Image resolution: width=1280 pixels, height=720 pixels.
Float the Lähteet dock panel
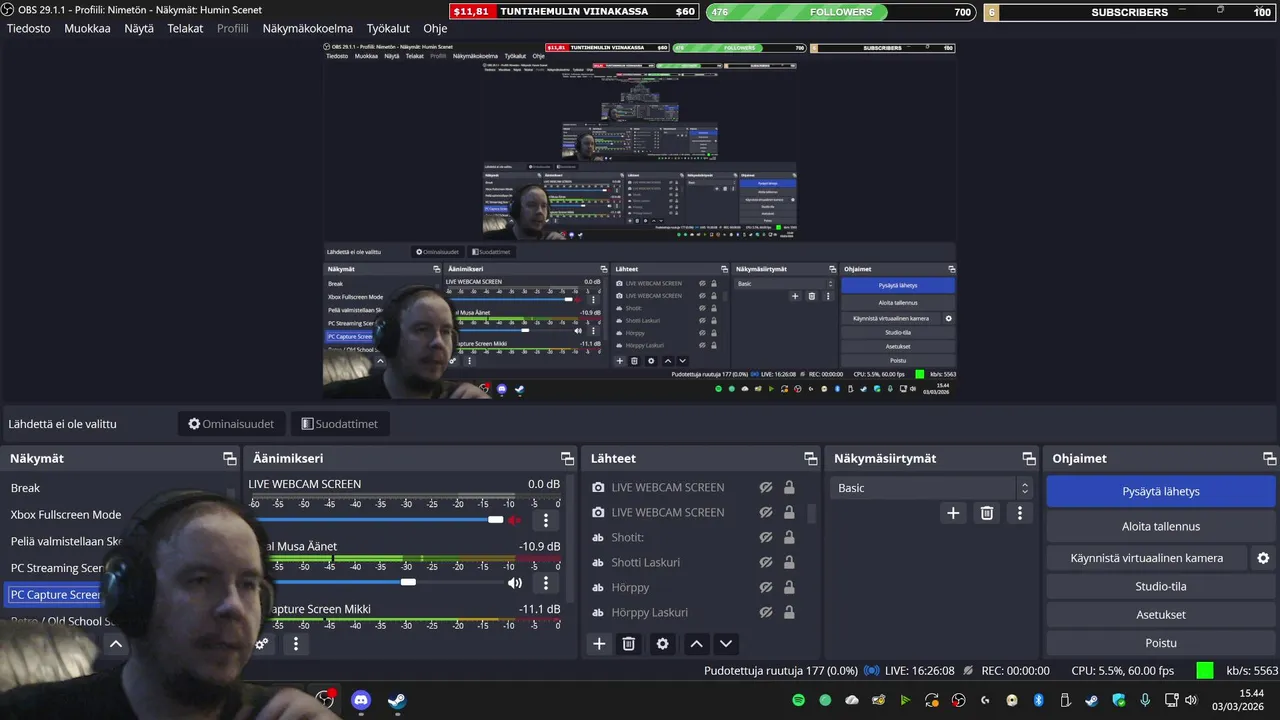(811, 458)
